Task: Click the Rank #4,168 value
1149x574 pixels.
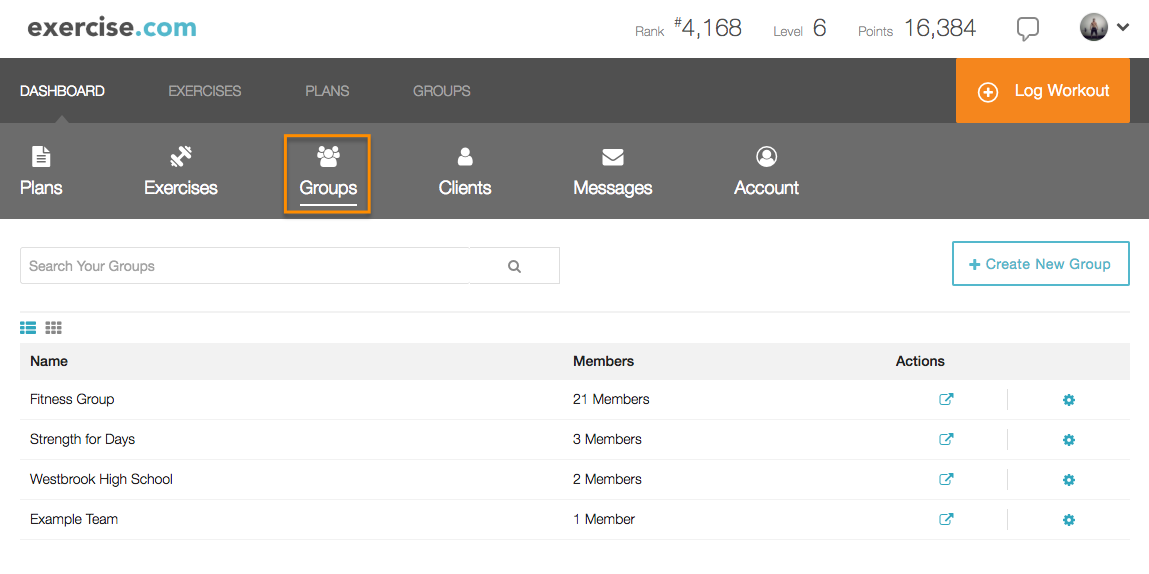Action: coord(708,29)
